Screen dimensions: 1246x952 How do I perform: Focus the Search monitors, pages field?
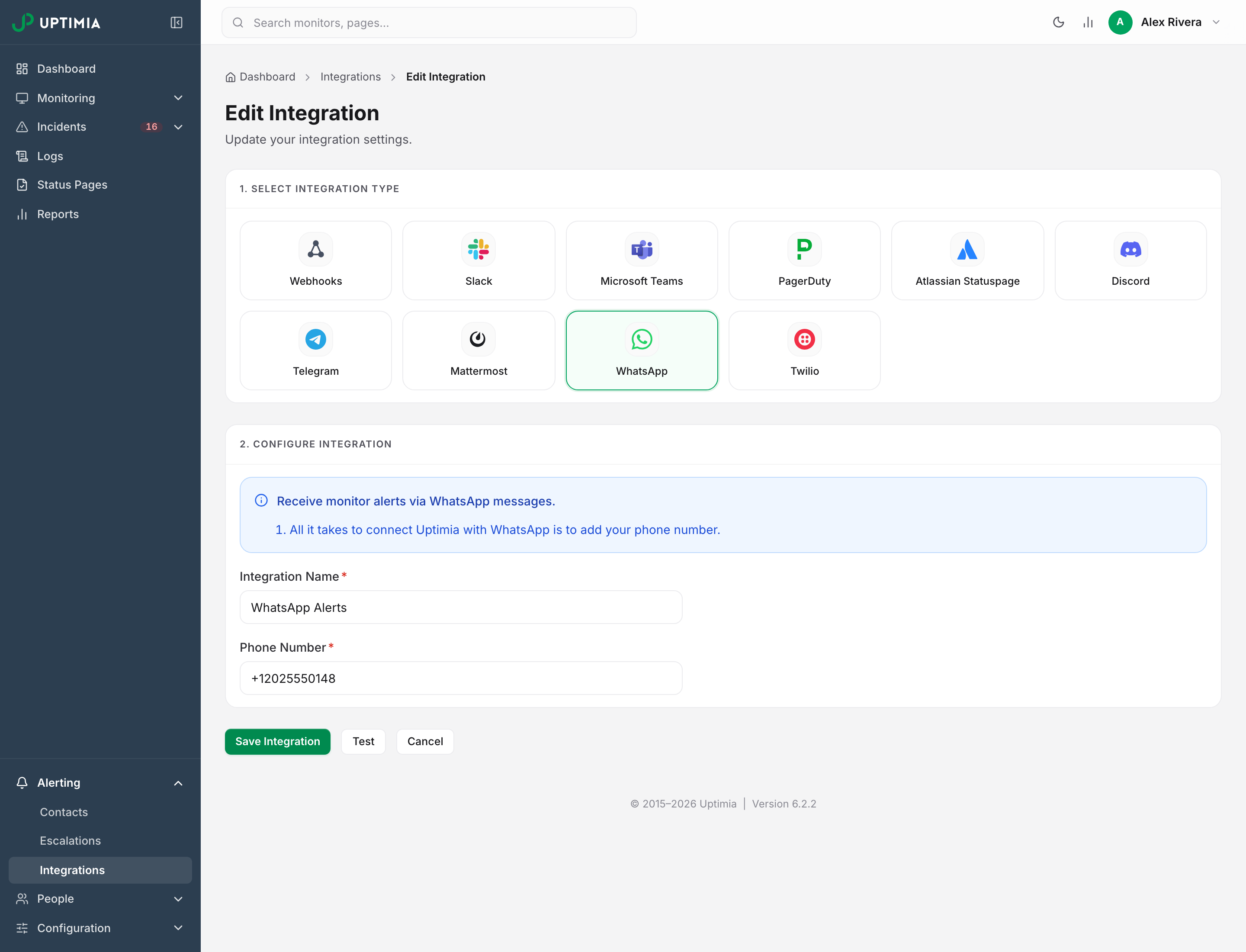429,23
